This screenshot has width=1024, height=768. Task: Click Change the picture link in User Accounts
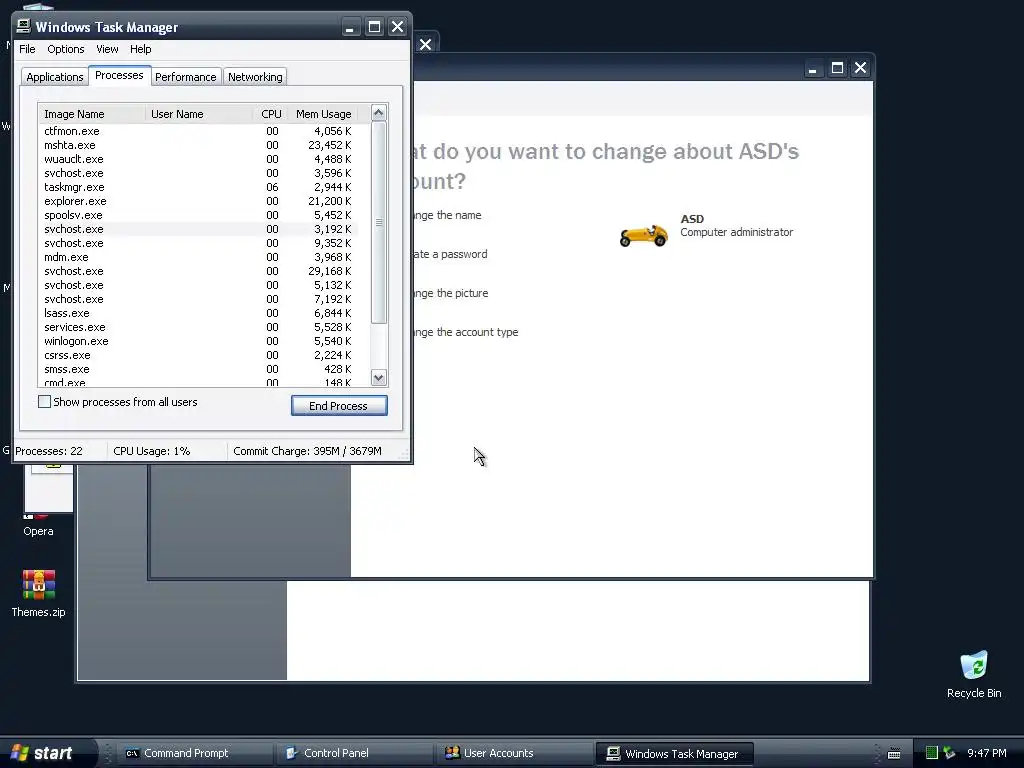[x=451, y=293]
